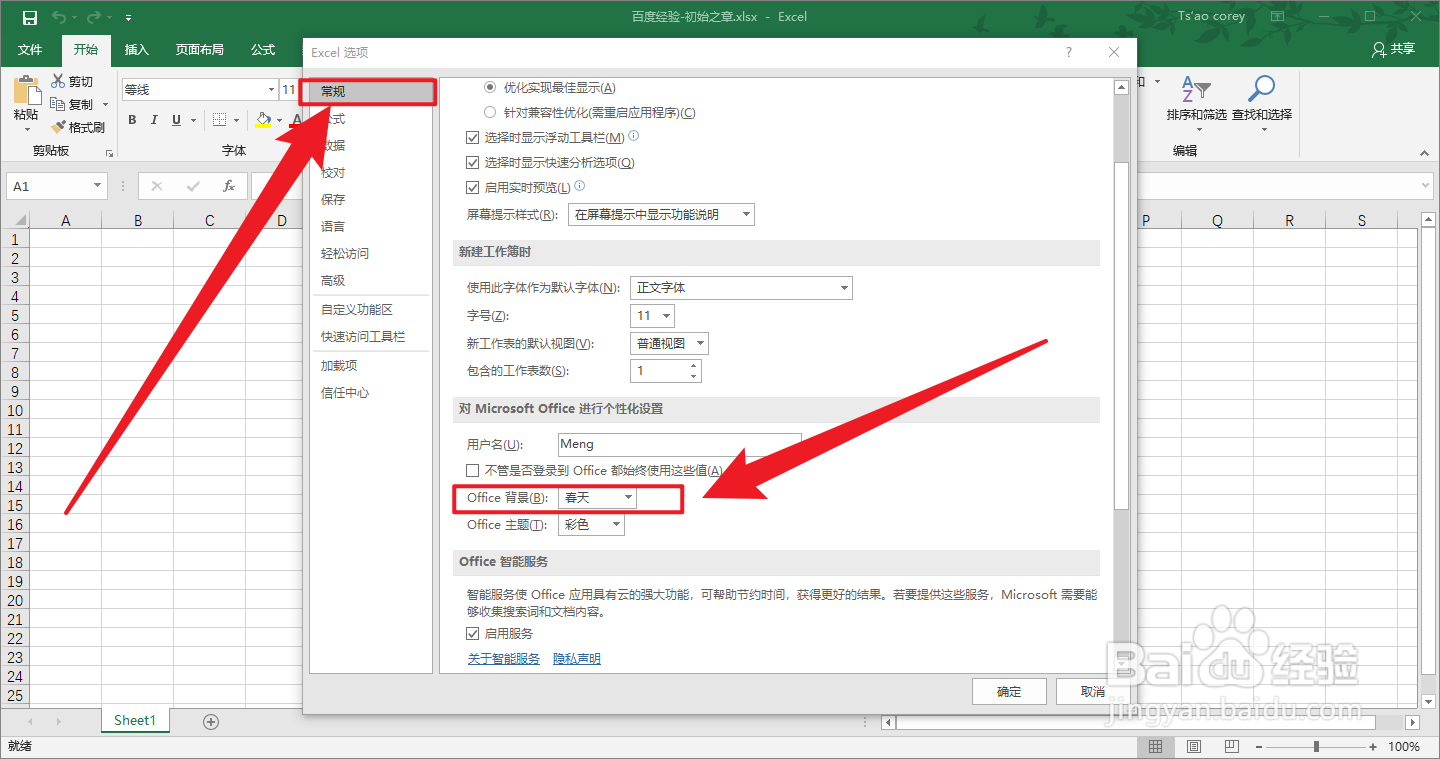Click the Undo arrow icon
Viewport: 1440px width, 759px height.
[59, 17]
